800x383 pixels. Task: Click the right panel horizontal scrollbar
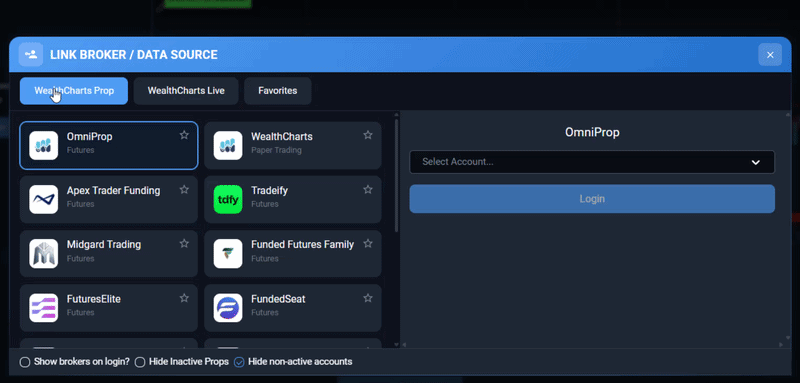click(x=592, y=345)
